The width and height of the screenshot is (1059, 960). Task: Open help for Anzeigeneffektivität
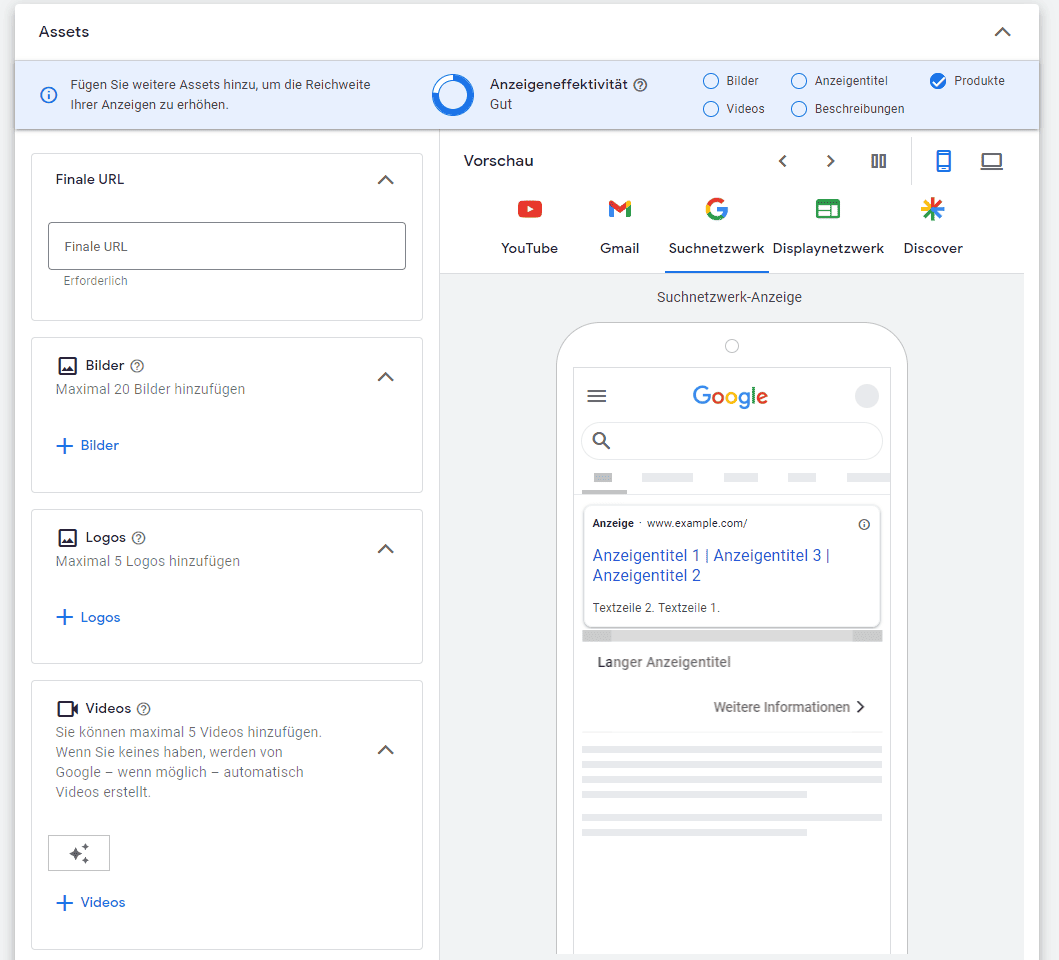pos(640,84)
